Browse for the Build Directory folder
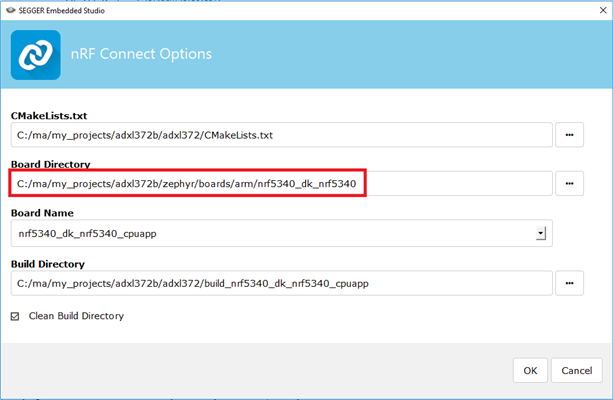The height and width of the screenshot is (400, 613). coord(569,283)
